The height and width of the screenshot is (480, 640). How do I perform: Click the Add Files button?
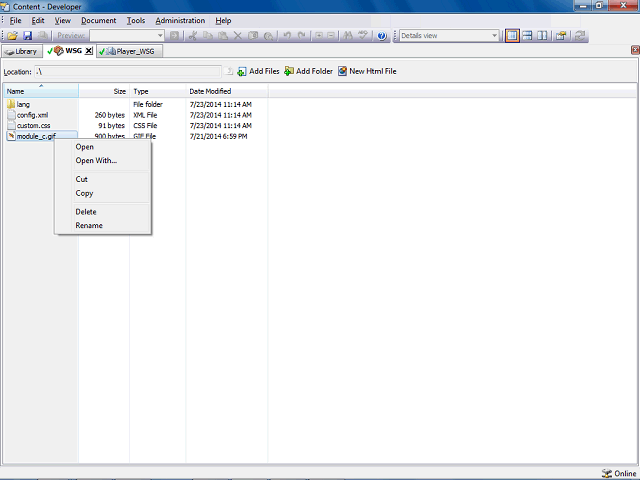(x=258, y=71)
